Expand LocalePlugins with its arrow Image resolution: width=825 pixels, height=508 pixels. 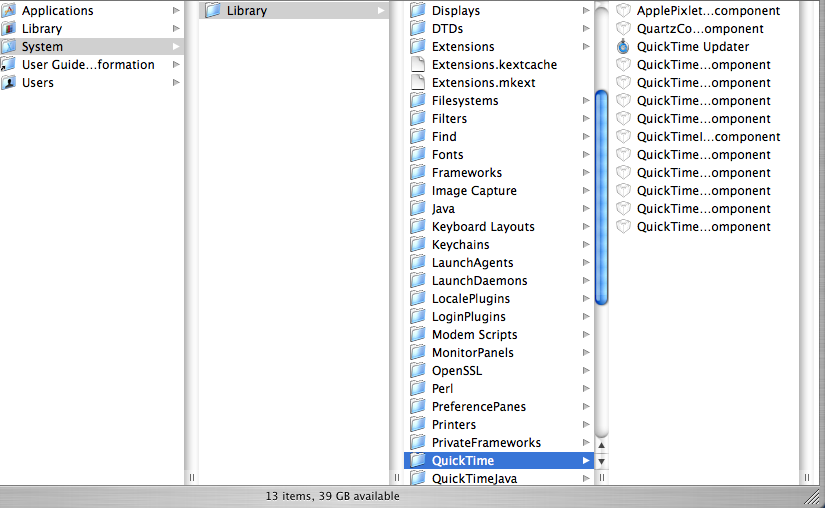pos(586,298)
